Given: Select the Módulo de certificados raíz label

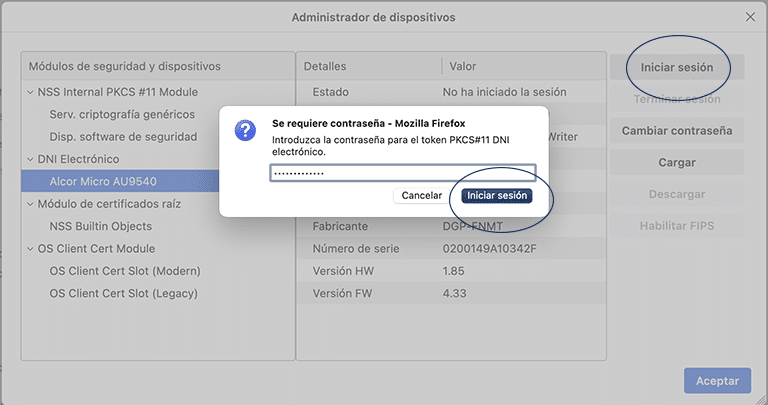Looking at the screenshot, I should tap(109, 204).
